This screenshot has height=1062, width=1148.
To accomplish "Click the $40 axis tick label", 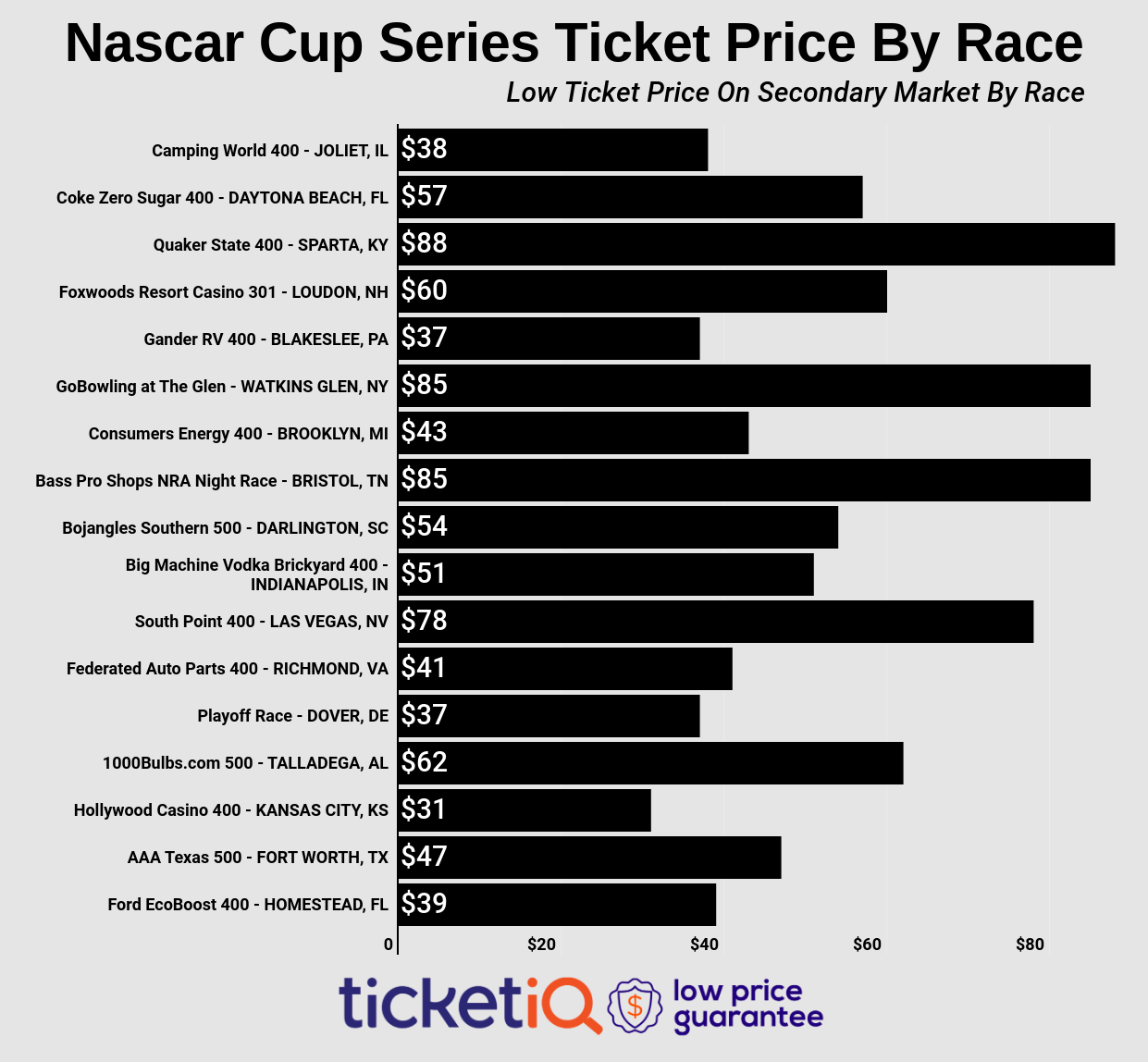I will tap(704, 945).
